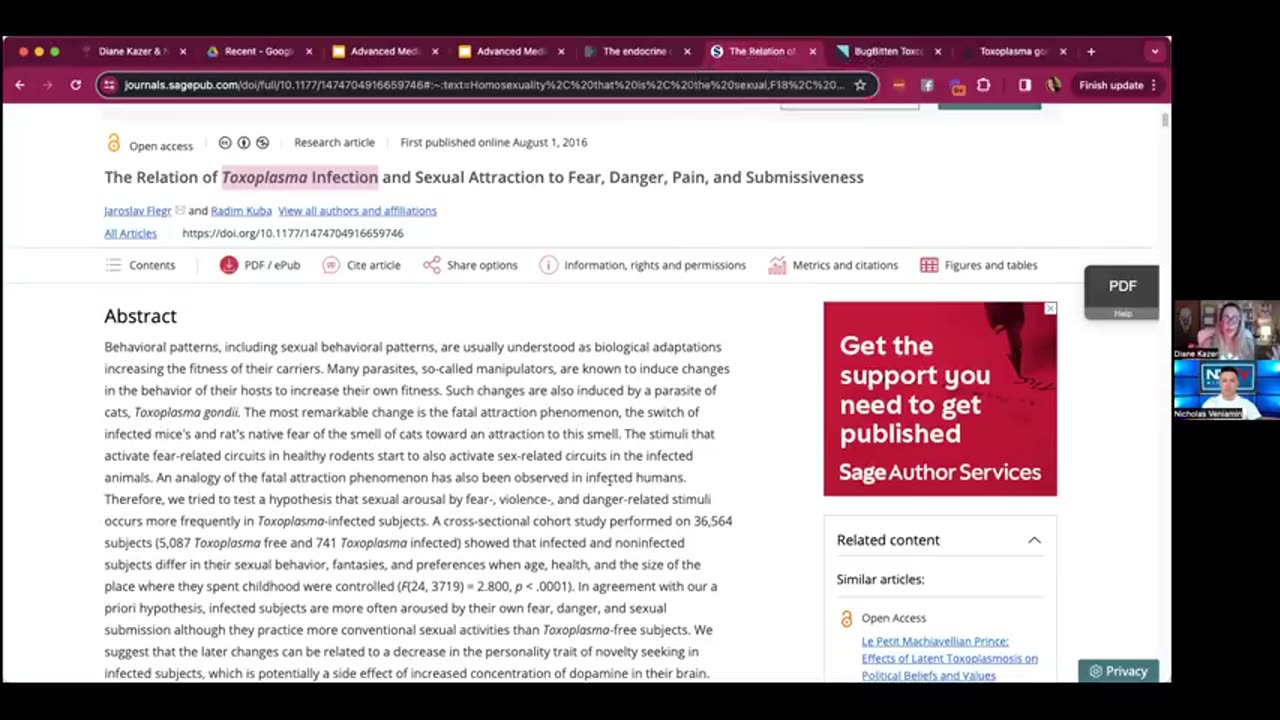View site information icon in address bar

coord(109,85)
